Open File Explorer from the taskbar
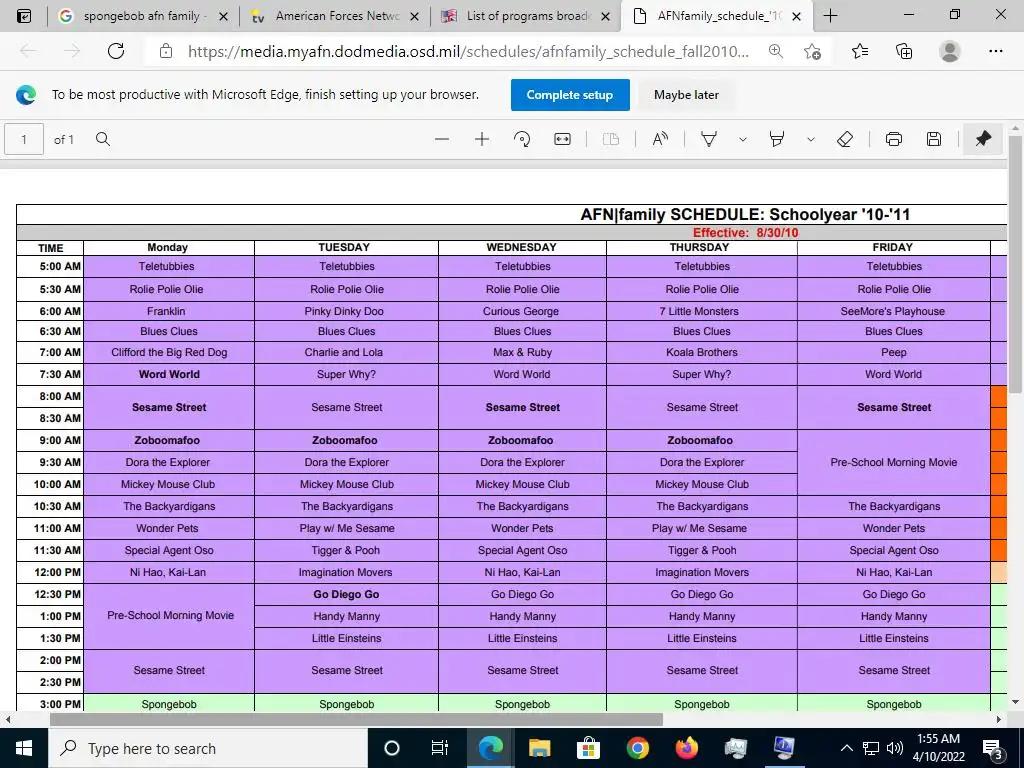 pos(539,748)
